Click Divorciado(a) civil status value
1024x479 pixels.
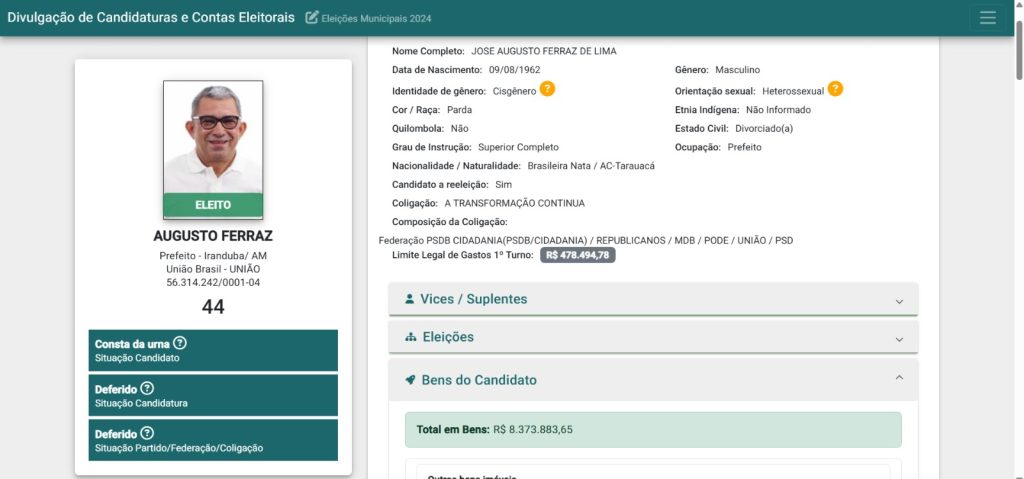tap(764, 129)
